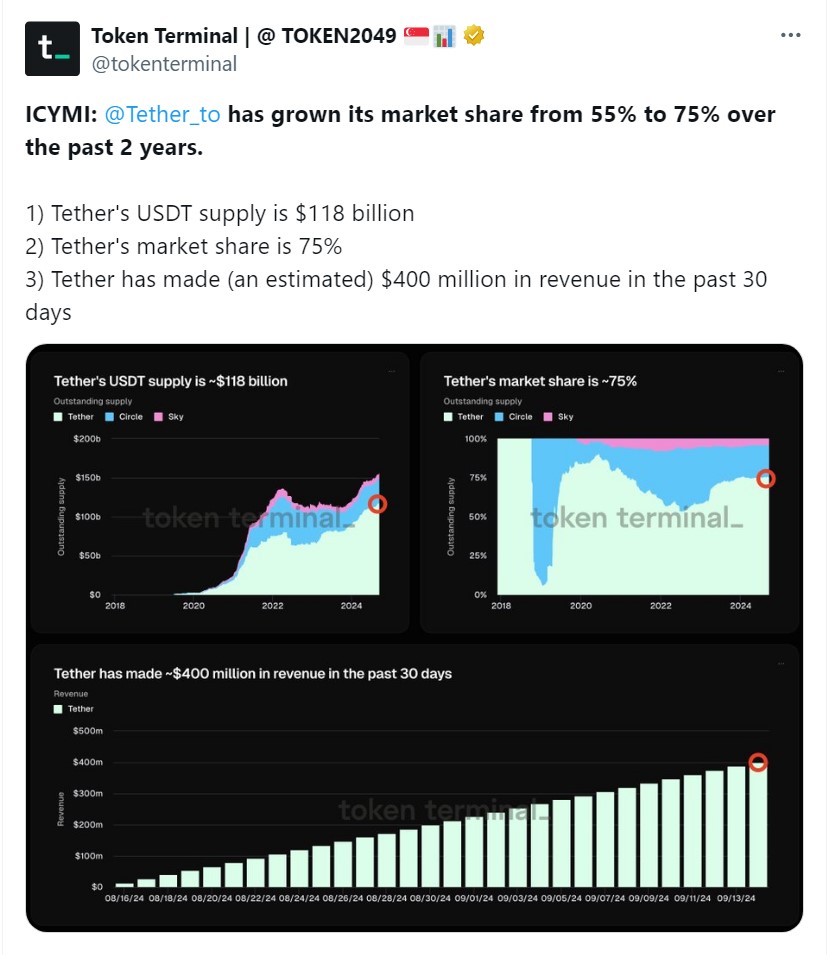The height and width of the screenshot is (955, 828).
Task: Click the @tokenterminal handle
Action: pyautogui.click(x=164, y=64)
